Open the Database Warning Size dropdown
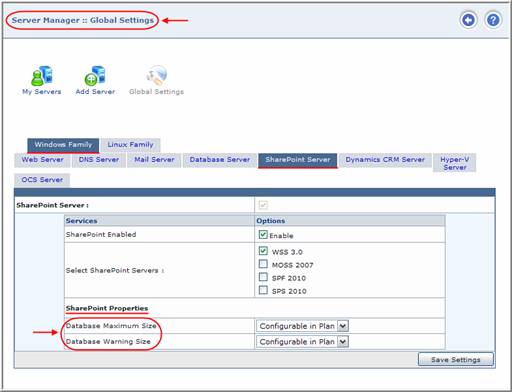Screen dimensions: 512x392 point(302,341)
